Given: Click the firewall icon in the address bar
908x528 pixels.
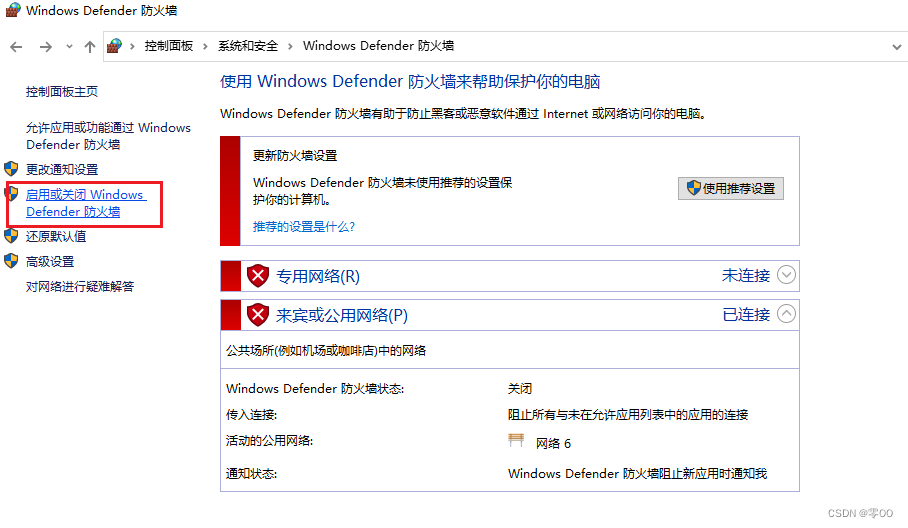Looking at the screenshot, I should tap(115, 46).
